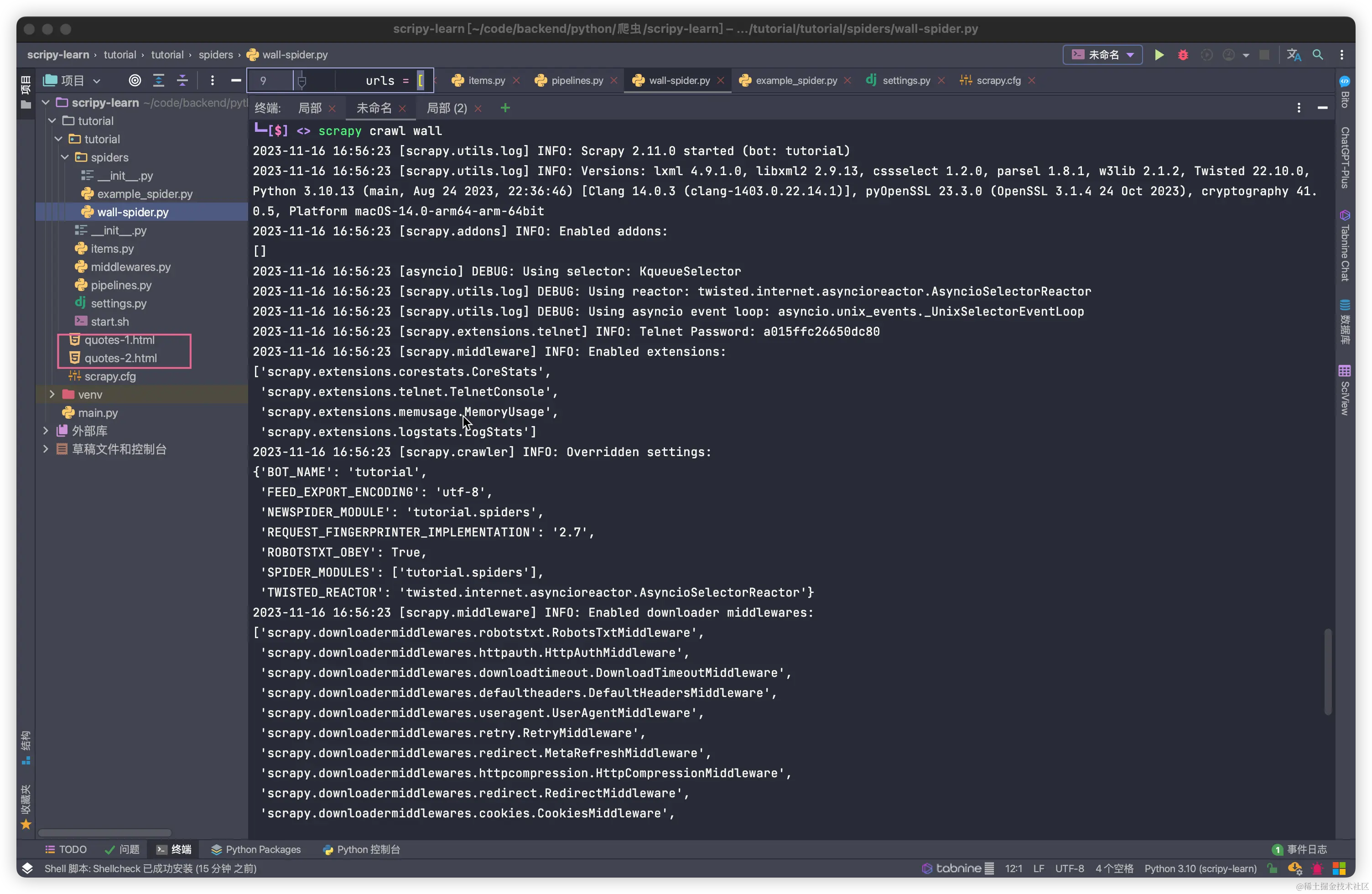Viewport: 1372px width, 894px height.
Task: Open the search everywhere magnifier
Action: click(1318, 55)
